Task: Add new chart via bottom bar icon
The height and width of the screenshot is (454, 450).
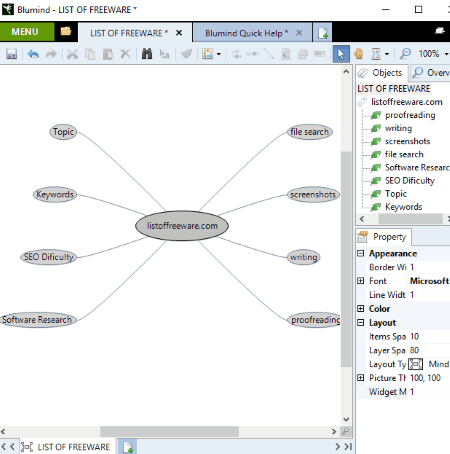Action: click(x=128, y=447)
